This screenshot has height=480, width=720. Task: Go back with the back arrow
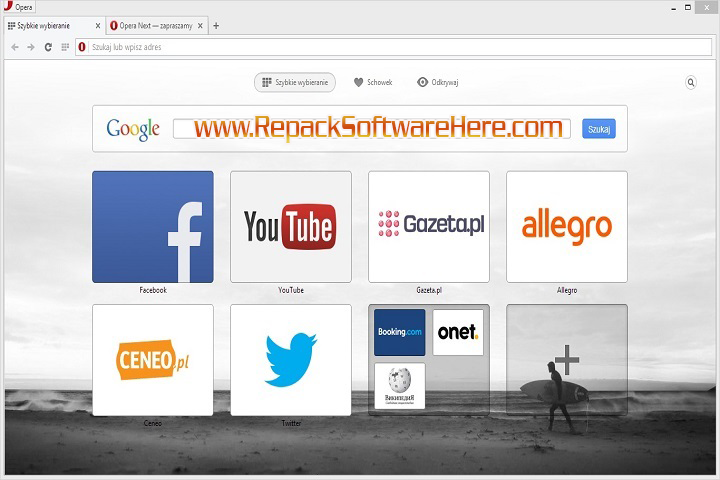[x=15, y=47]
